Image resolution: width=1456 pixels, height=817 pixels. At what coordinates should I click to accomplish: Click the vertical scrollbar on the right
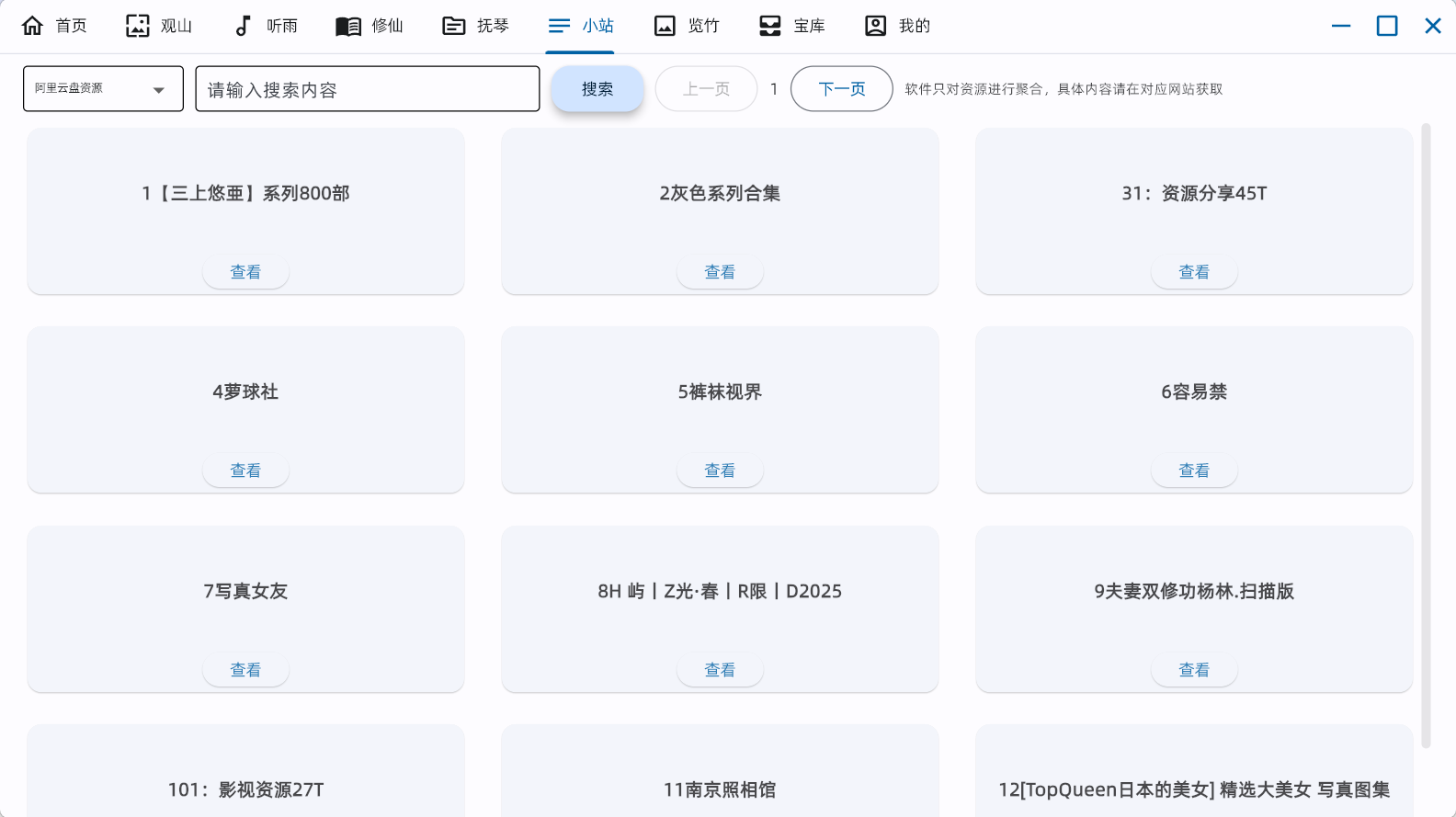tap(1426, 437)
